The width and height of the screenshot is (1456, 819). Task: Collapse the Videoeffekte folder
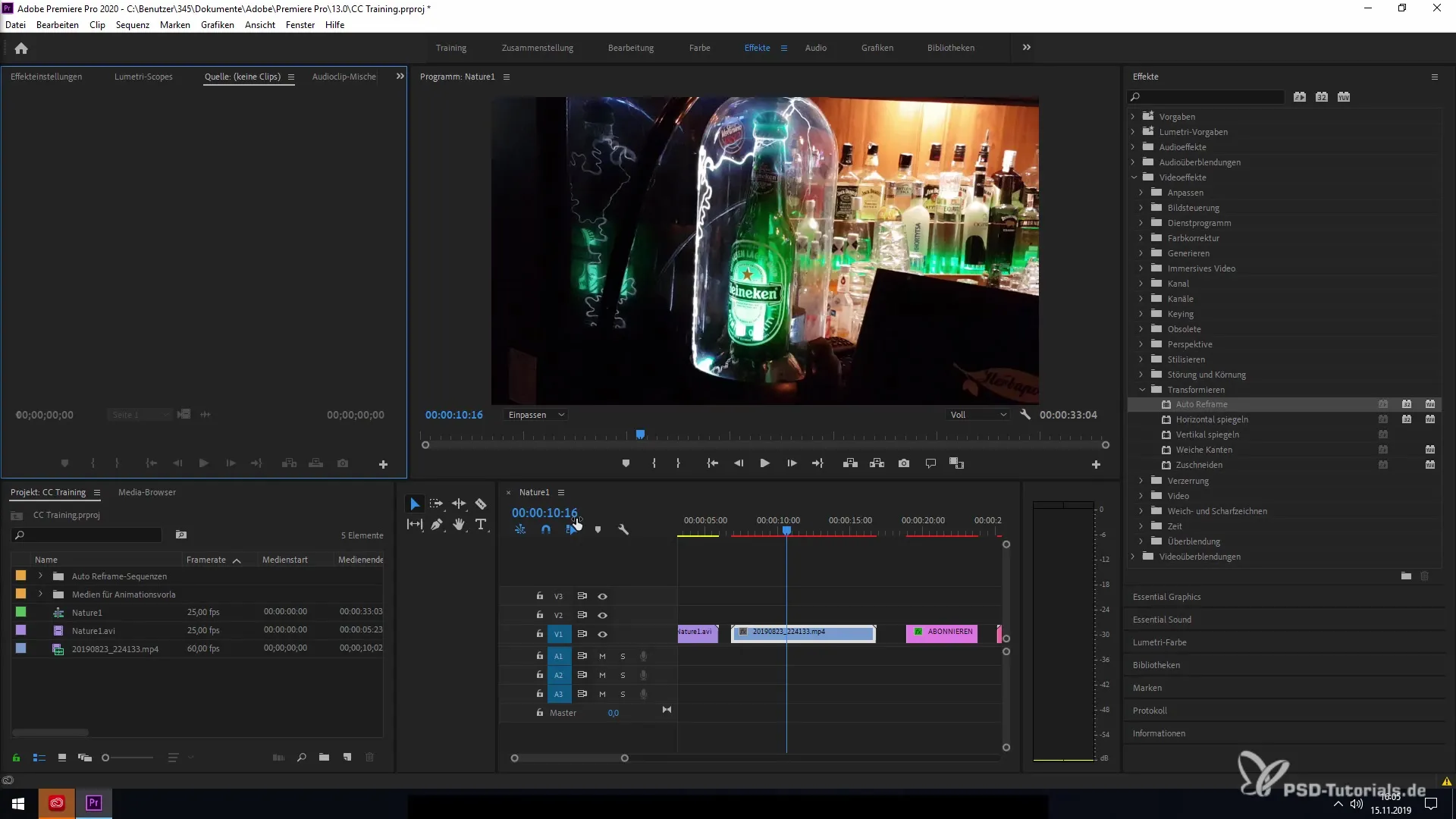pyautogui.click(x=1134, y=177)
